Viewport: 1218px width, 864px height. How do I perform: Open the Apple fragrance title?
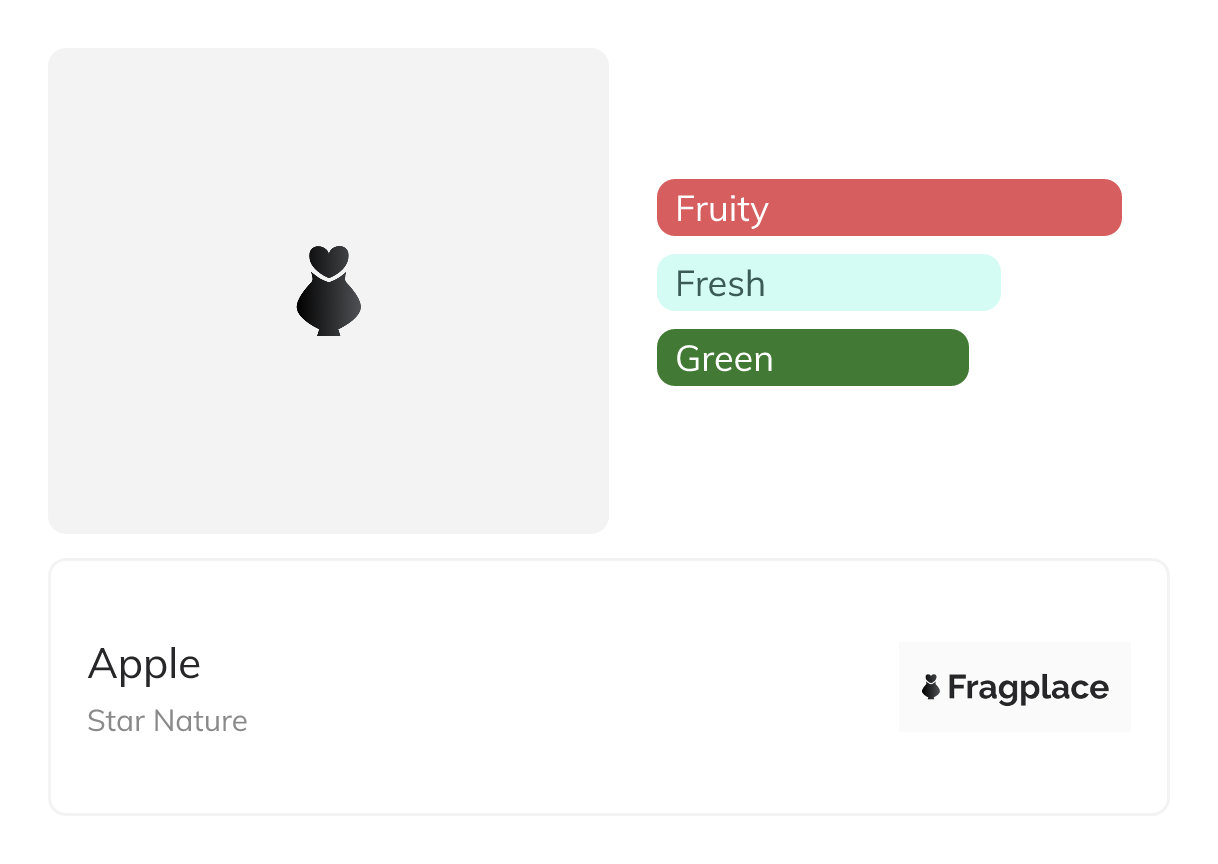pos(144,664)
